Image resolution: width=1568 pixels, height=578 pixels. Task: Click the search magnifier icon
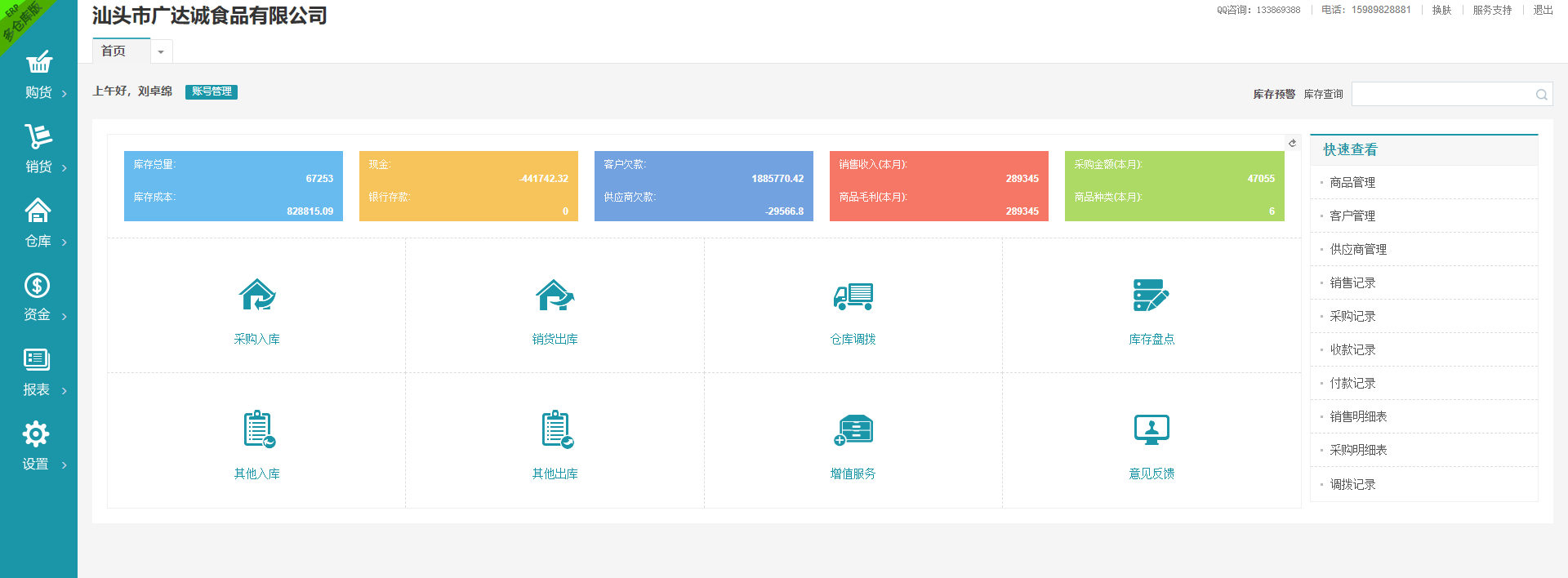[x=1541, y=95]
